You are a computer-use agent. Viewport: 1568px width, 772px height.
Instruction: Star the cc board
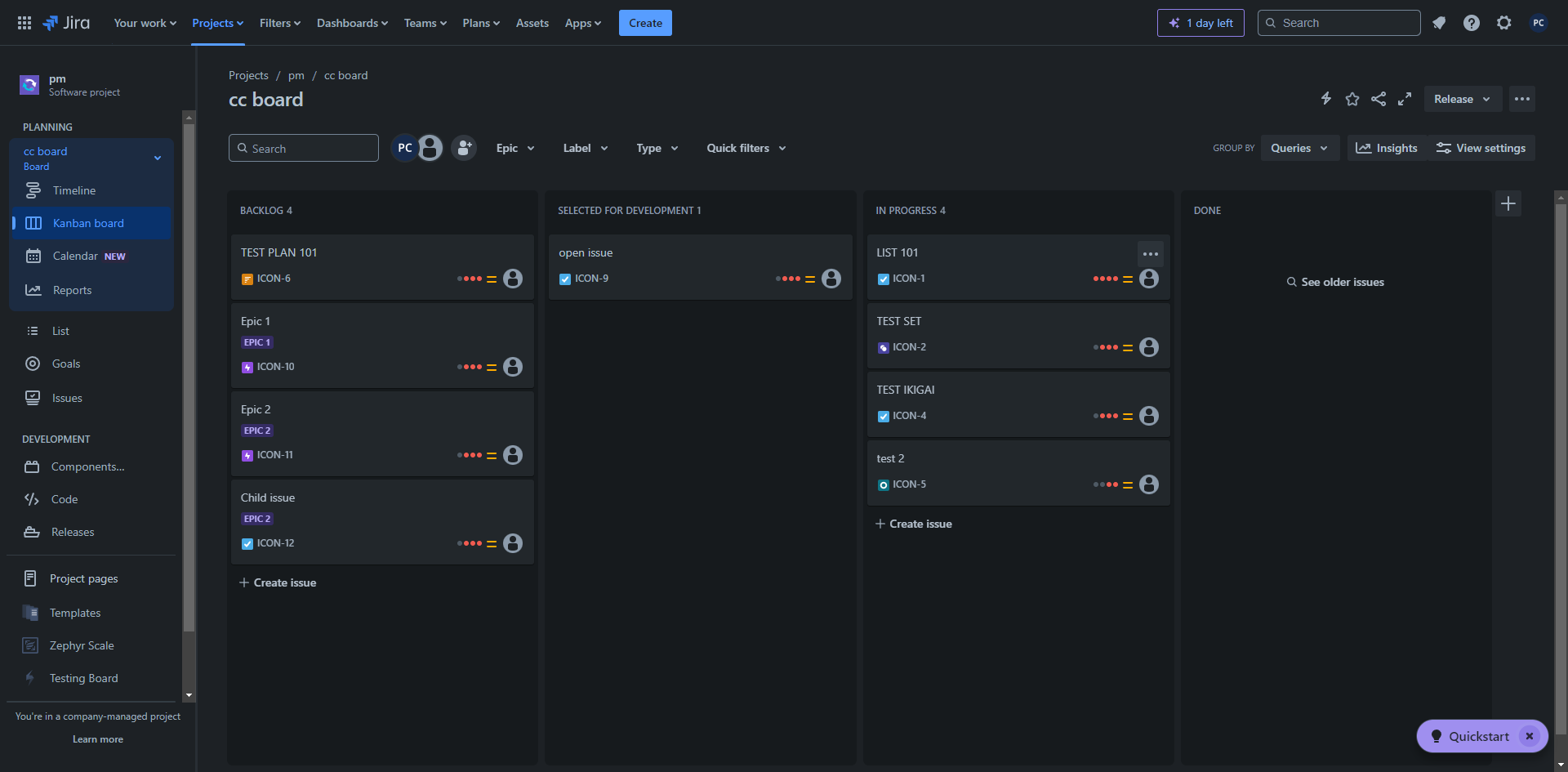(1352, 99)
